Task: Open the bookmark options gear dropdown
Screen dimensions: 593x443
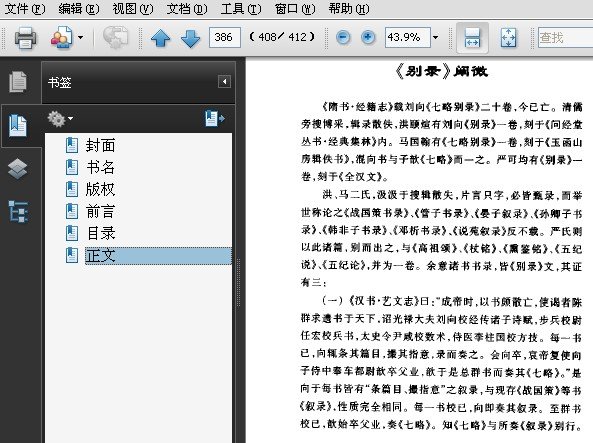Action: click(60, 119)
